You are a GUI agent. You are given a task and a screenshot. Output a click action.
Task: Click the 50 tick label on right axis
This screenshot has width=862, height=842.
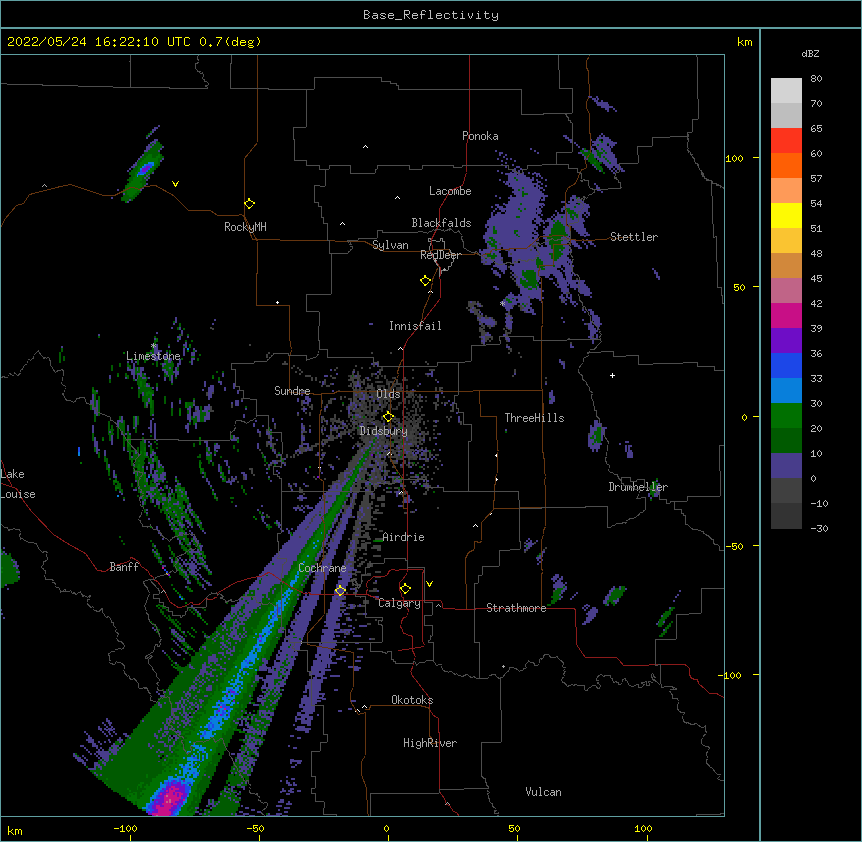(739, 287)
